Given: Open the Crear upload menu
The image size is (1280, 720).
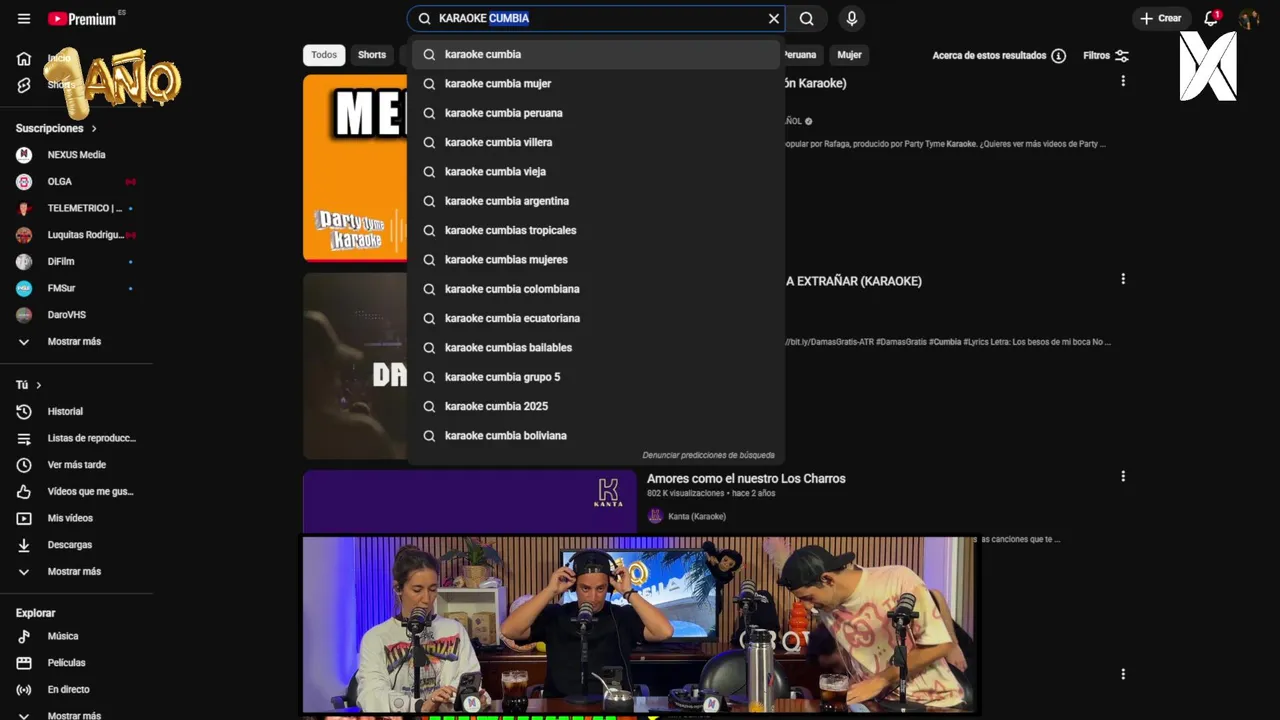Looking at the screenshot, I should click(1161, 18).
